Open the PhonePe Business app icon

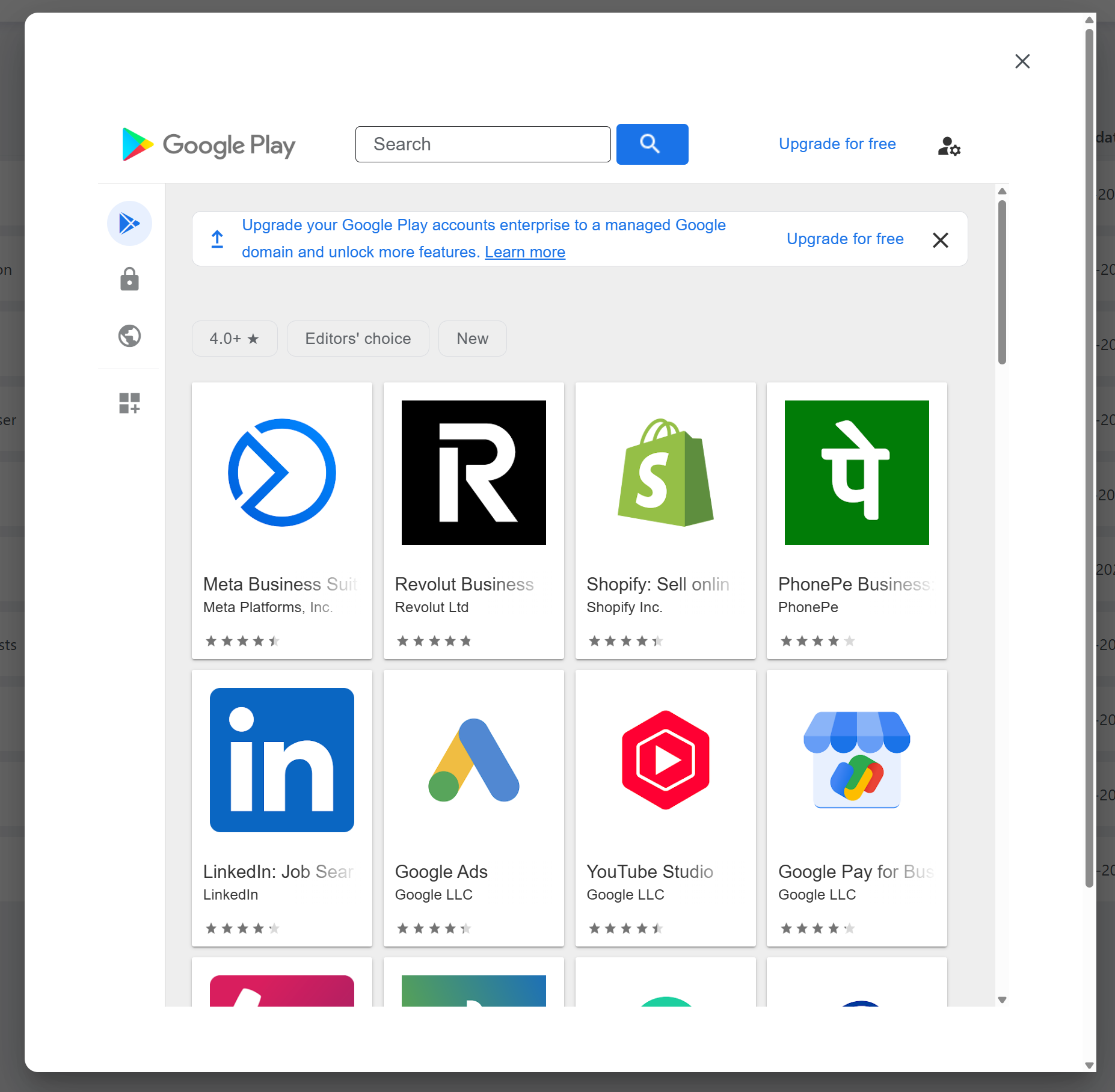pyautogui.click(x=857, y=473)
